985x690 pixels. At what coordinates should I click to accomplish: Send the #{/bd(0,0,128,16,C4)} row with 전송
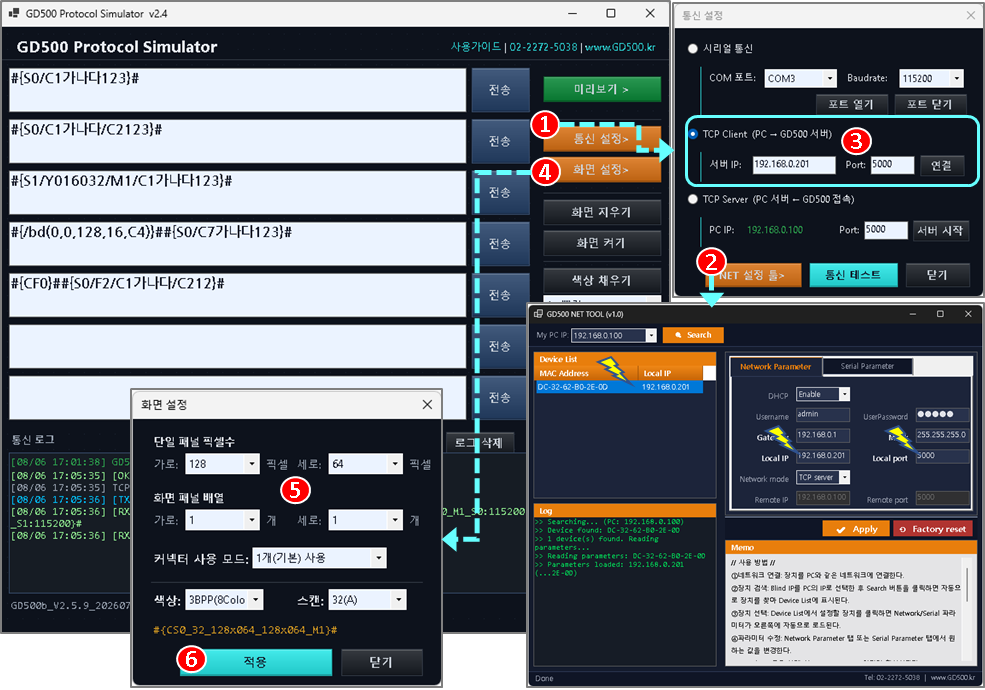[500, 244]
